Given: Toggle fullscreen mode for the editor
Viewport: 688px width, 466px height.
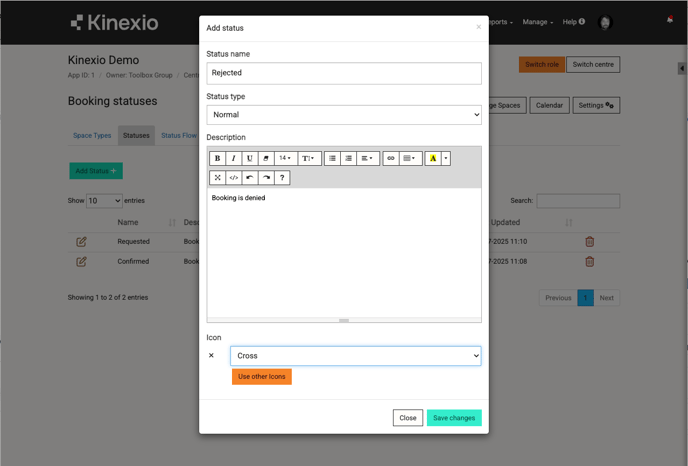Looking at the screenshot, I should click(217, 178).
